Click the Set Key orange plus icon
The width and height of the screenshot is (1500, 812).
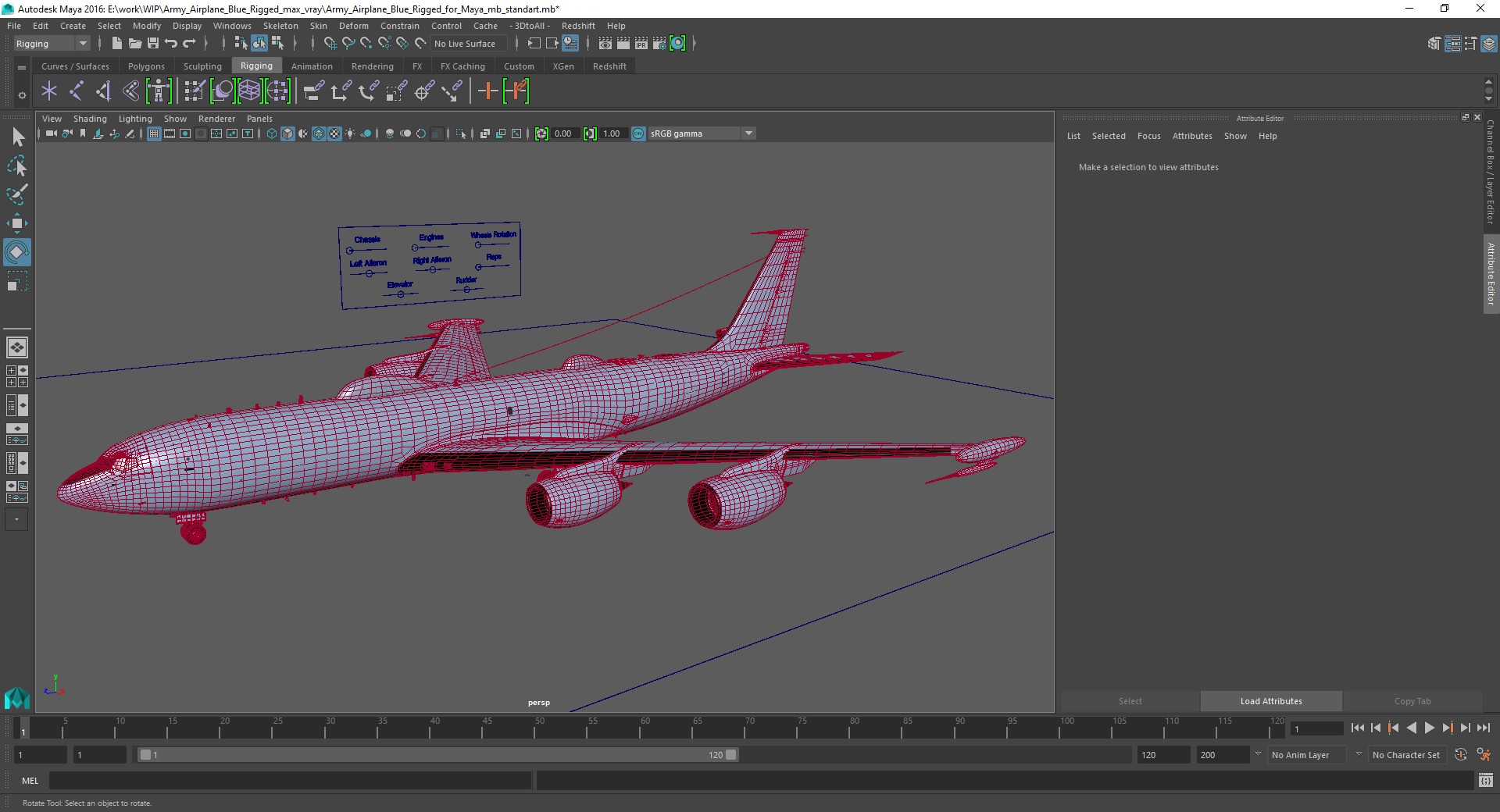tap(487, 91)
